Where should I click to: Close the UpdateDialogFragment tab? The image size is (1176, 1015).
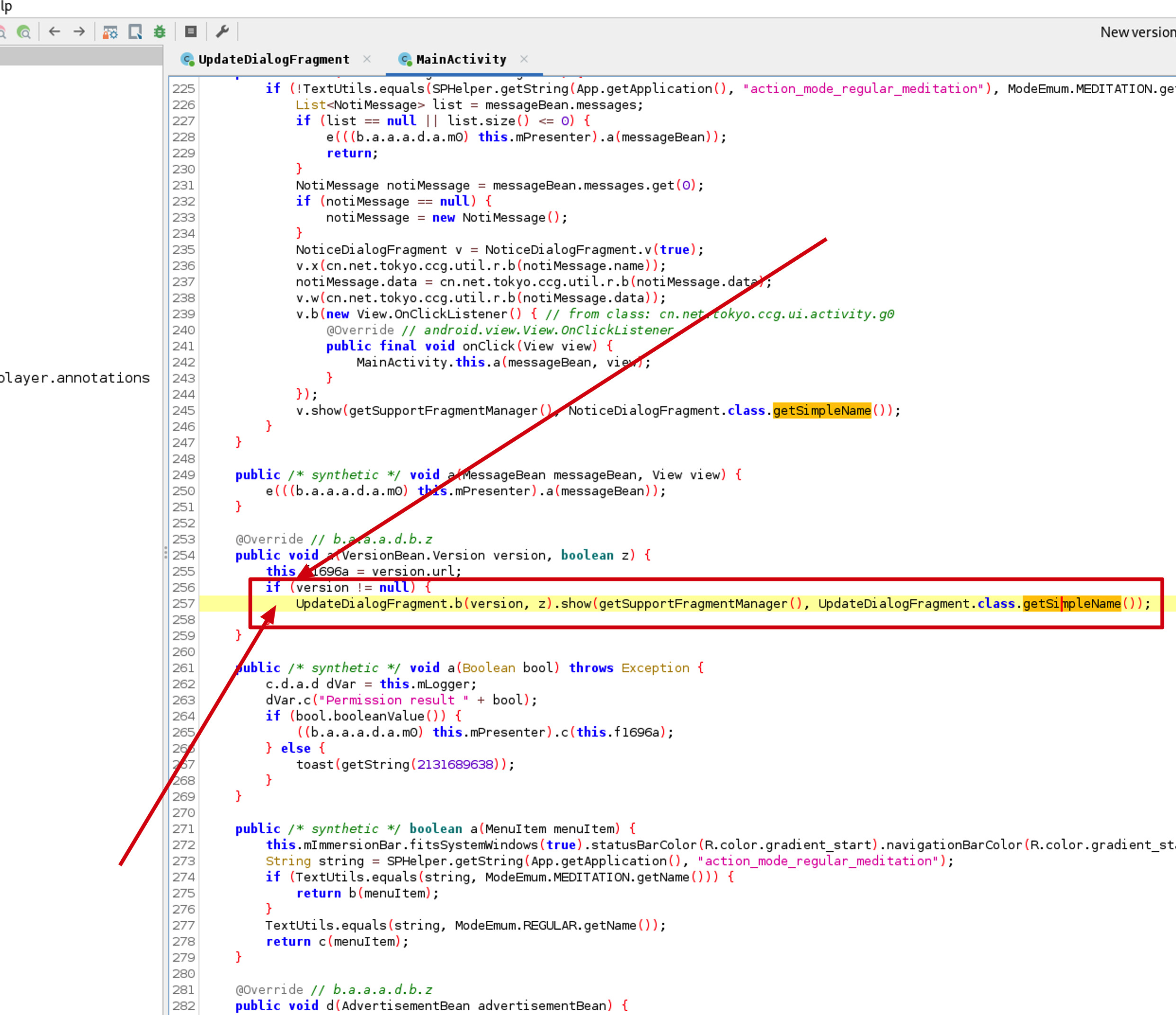367,59
